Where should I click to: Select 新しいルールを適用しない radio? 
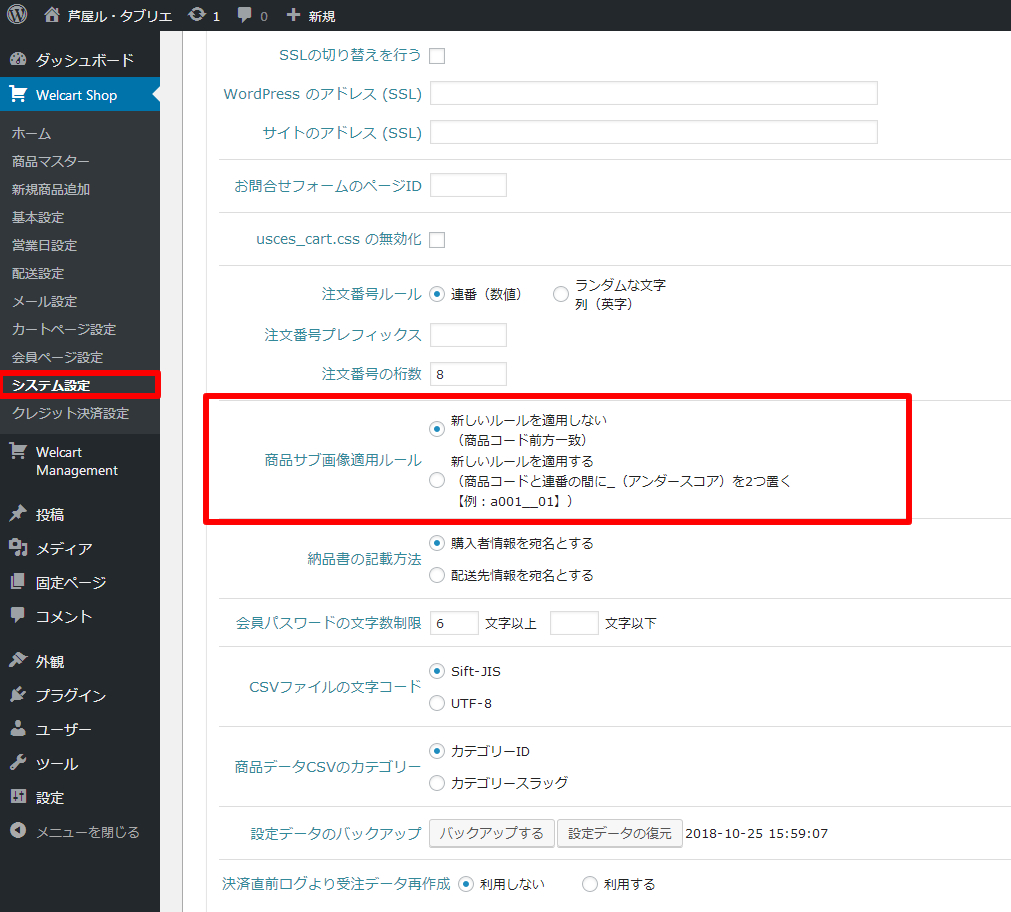(437, 429)
